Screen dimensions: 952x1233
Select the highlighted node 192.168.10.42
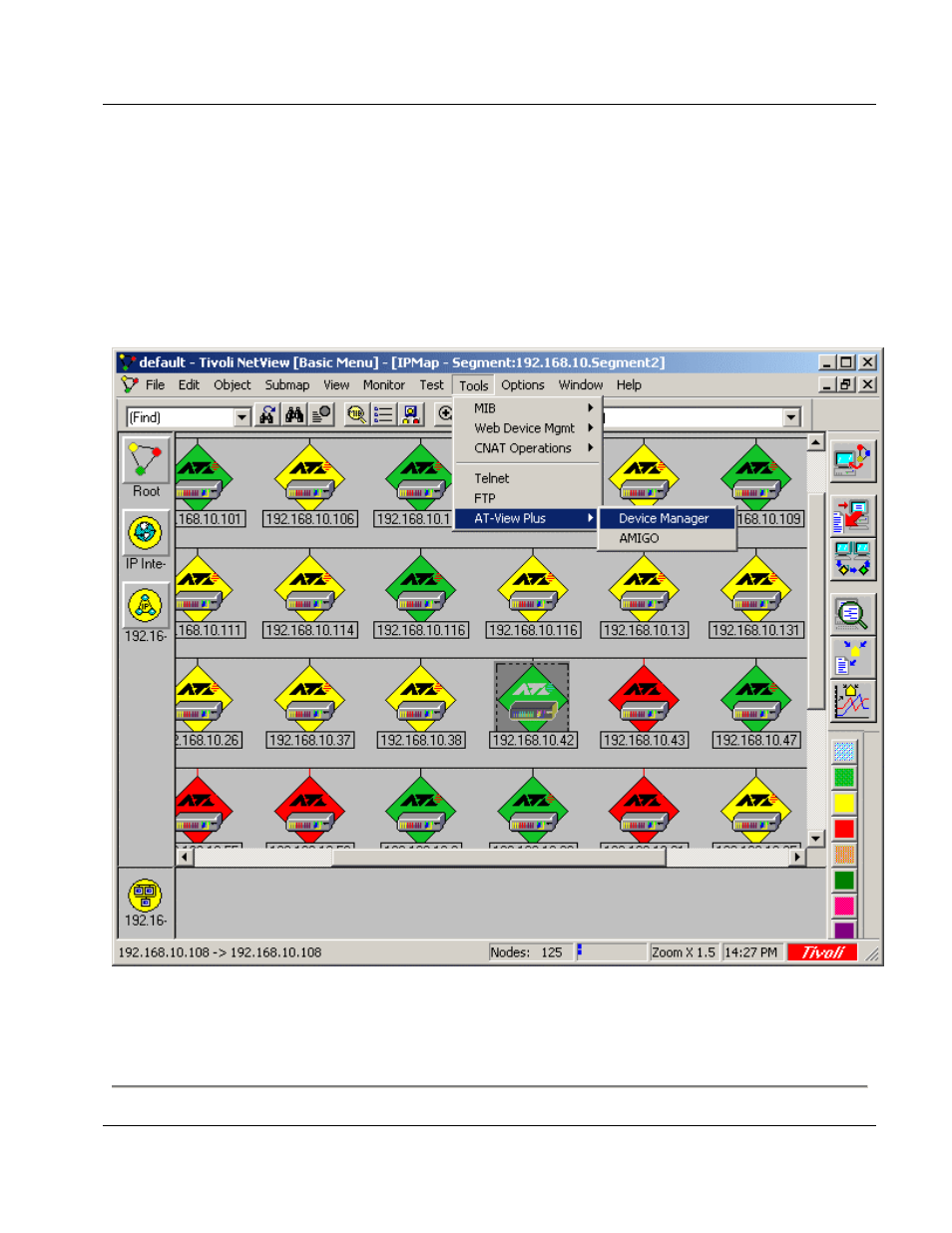533,706
